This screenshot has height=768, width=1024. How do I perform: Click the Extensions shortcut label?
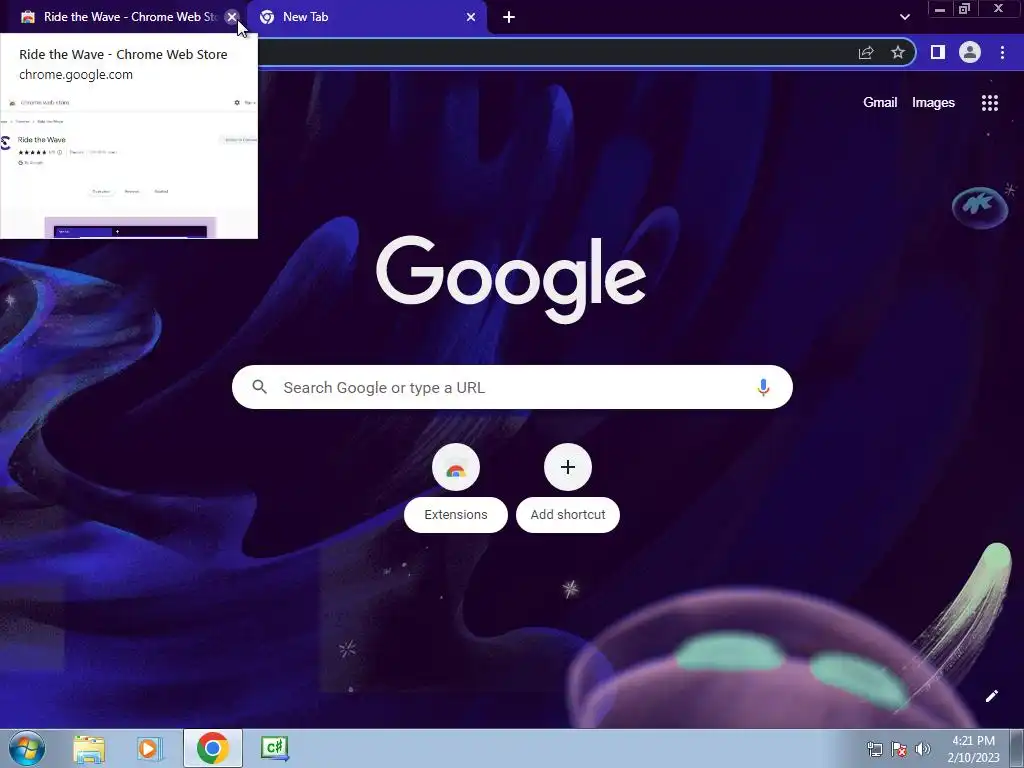456,515
